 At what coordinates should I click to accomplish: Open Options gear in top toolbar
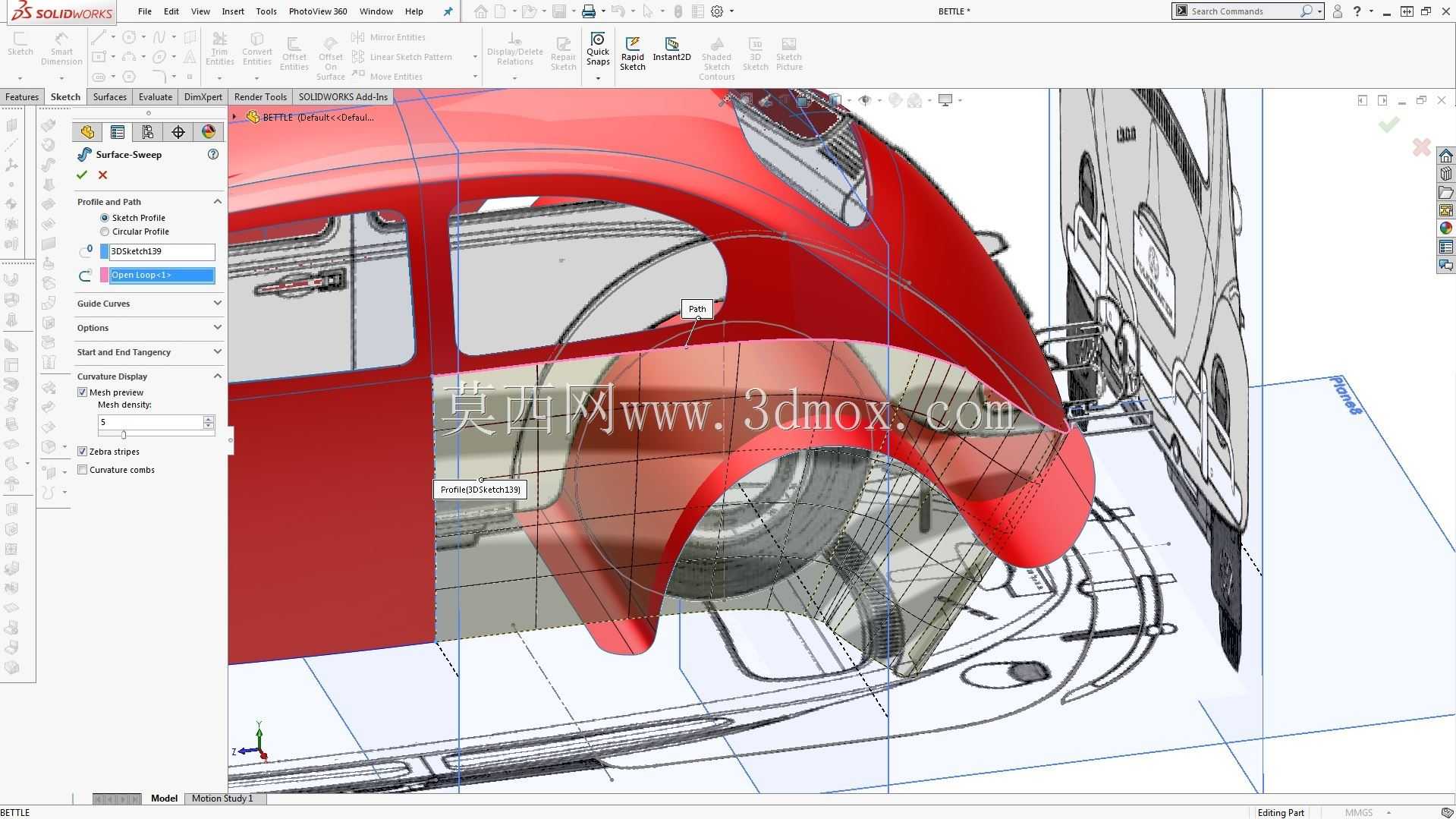tap(717, 11)
